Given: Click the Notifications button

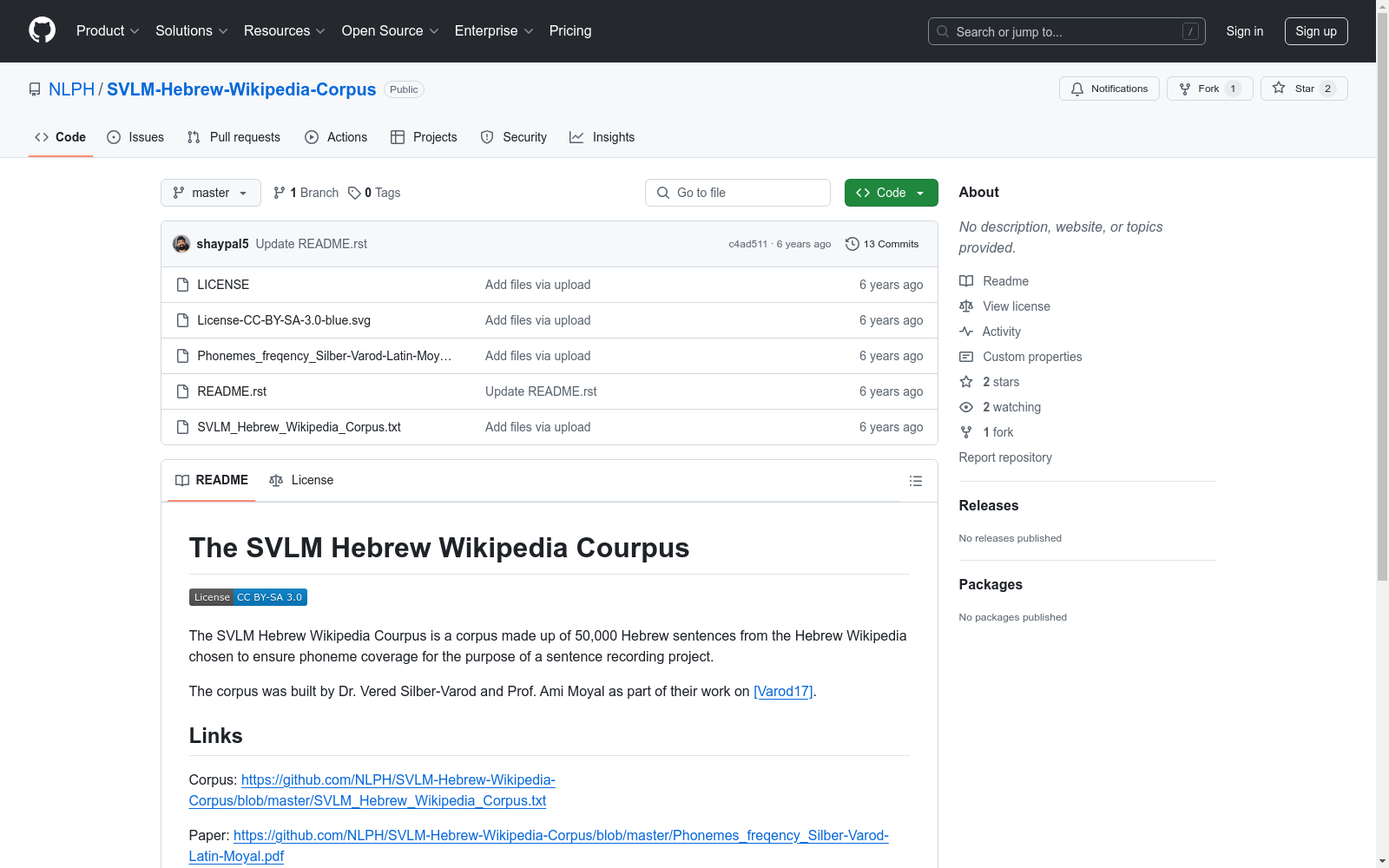Looking at the screenshot, I should tap(1109, 89).
